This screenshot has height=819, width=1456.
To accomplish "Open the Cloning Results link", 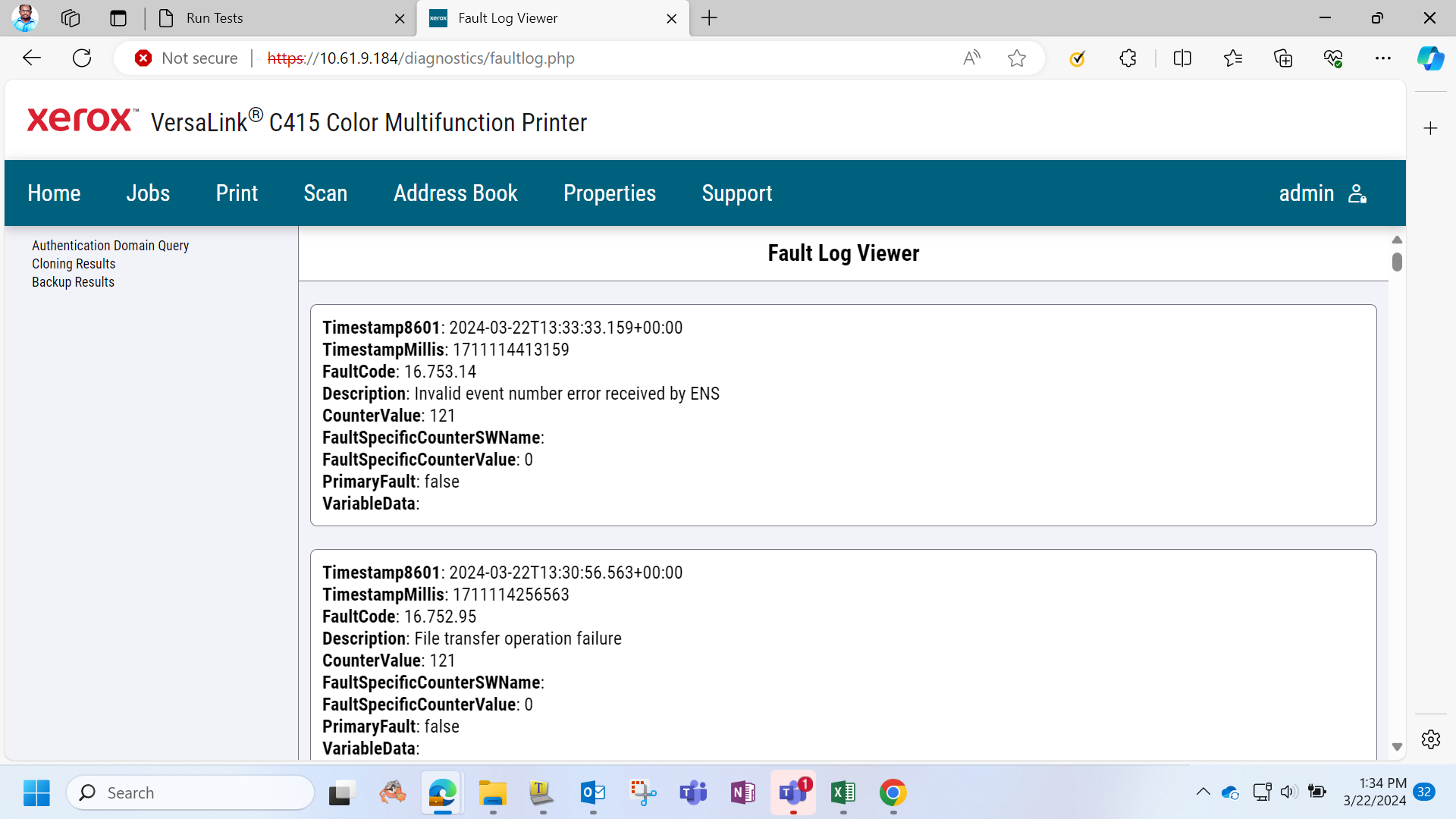I will point(74,264).
